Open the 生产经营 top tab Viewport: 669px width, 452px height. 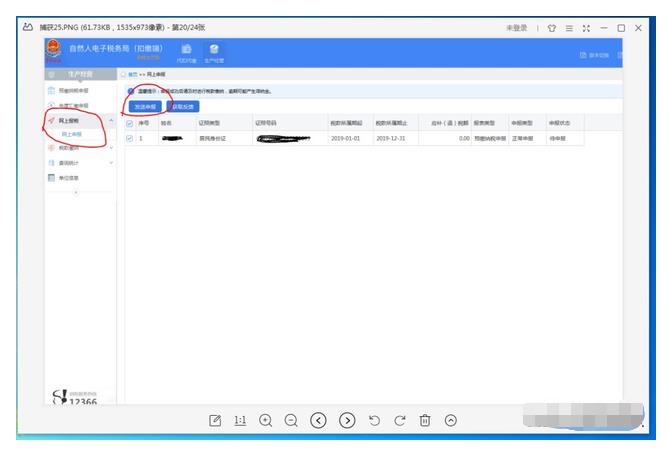point(213,52)
